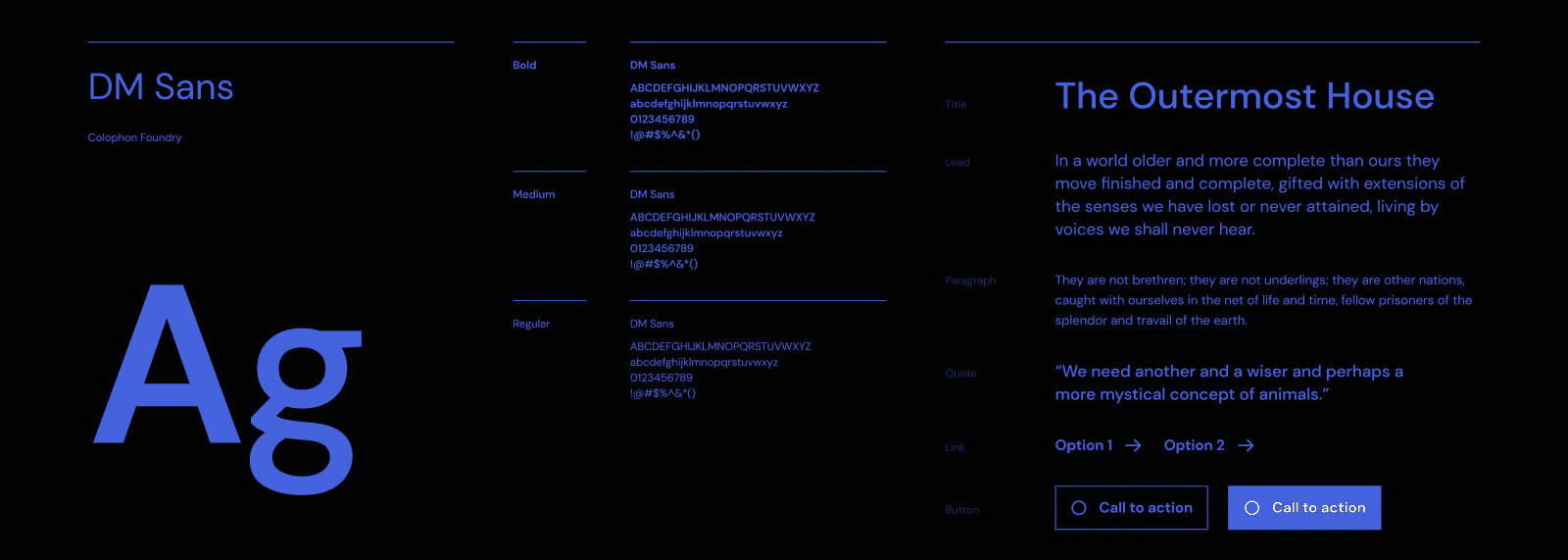This screenshot has height=560, width=1568.
Task: Click the Bold 0123456789 digits line
Action: tap(661, 120)
